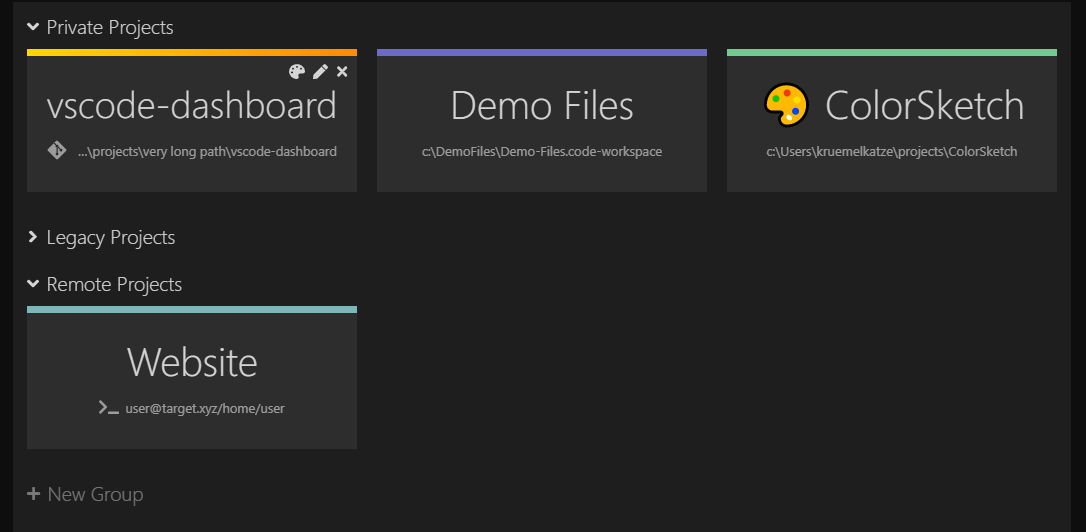Collapse the Private Projects group chevron

pyautogui.click(x=33, y=27)
